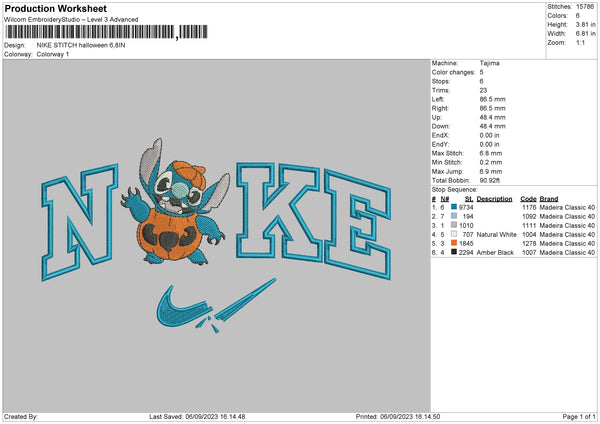Click the Stitches count 15786
600x424 pixels.
click(585, 7)
